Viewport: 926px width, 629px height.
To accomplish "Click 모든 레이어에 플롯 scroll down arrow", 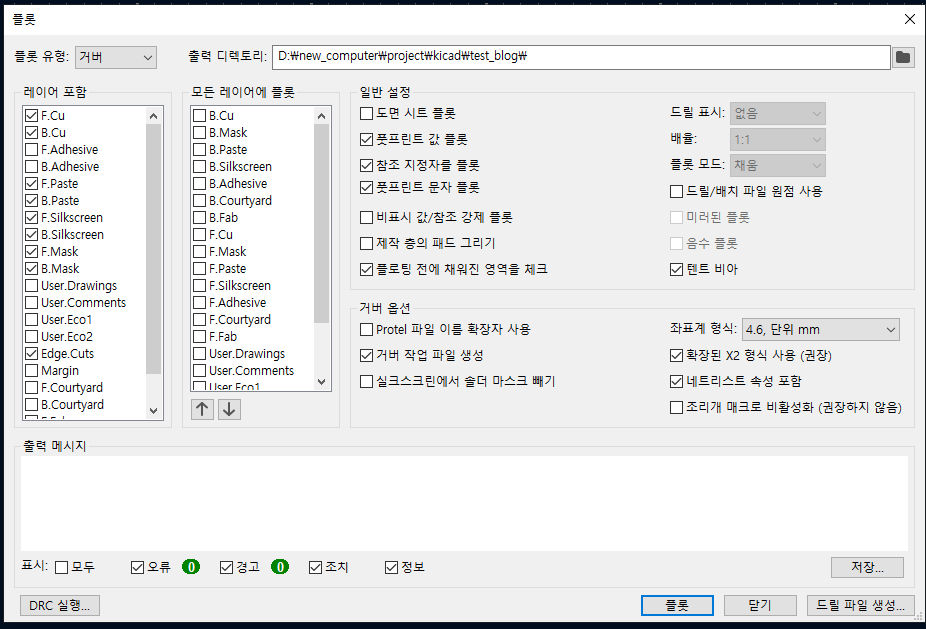I will (321, 382).
